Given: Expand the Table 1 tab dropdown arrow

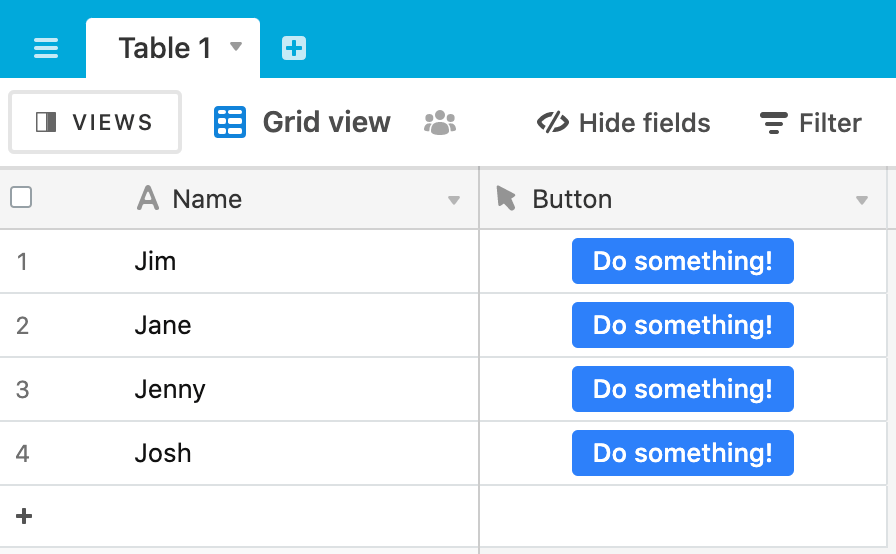Looking at the screenshot, I should 236,46.
